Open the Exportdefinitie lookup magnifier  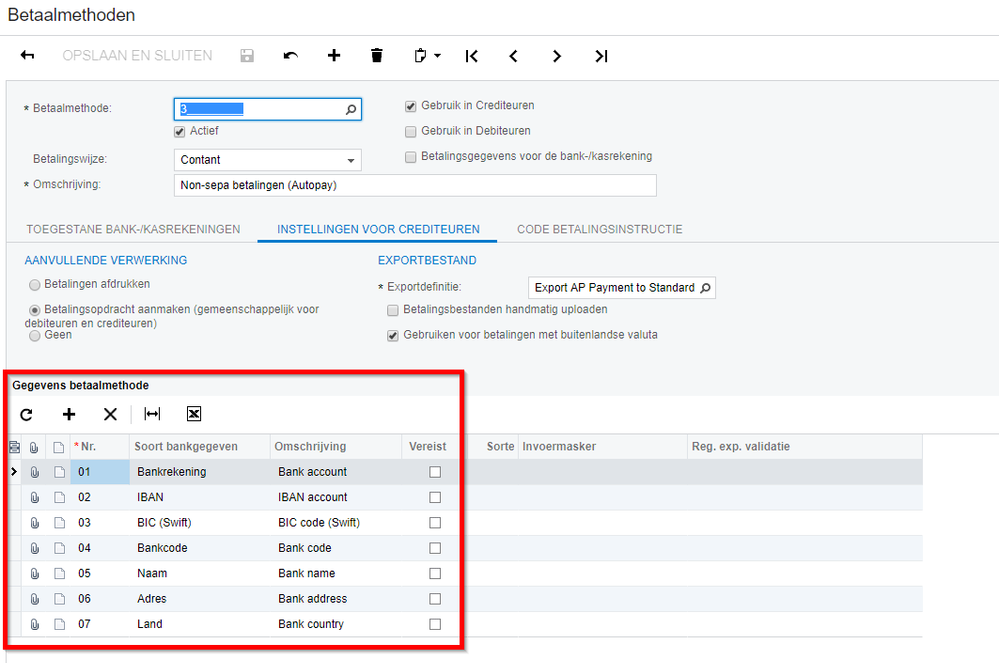pos(705,288)
